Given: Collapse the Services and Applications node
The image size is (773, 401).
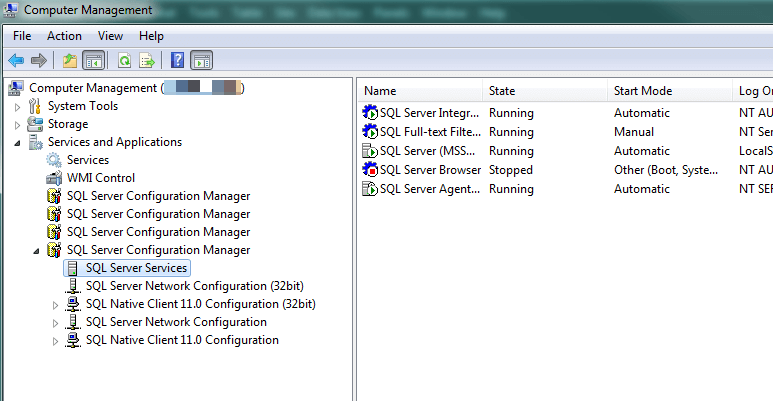Looking at the screenshot, I should (x=17, y=143).
